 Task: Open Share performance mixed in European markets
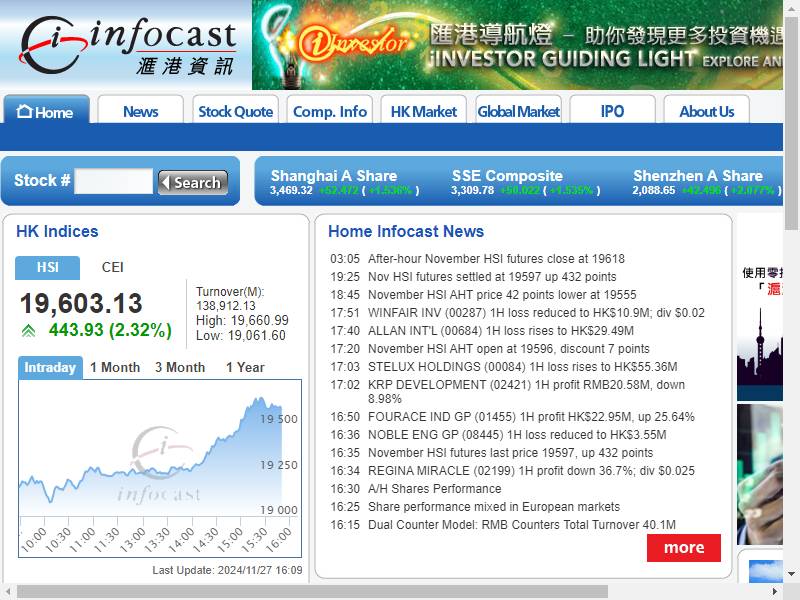pos(494,507)
